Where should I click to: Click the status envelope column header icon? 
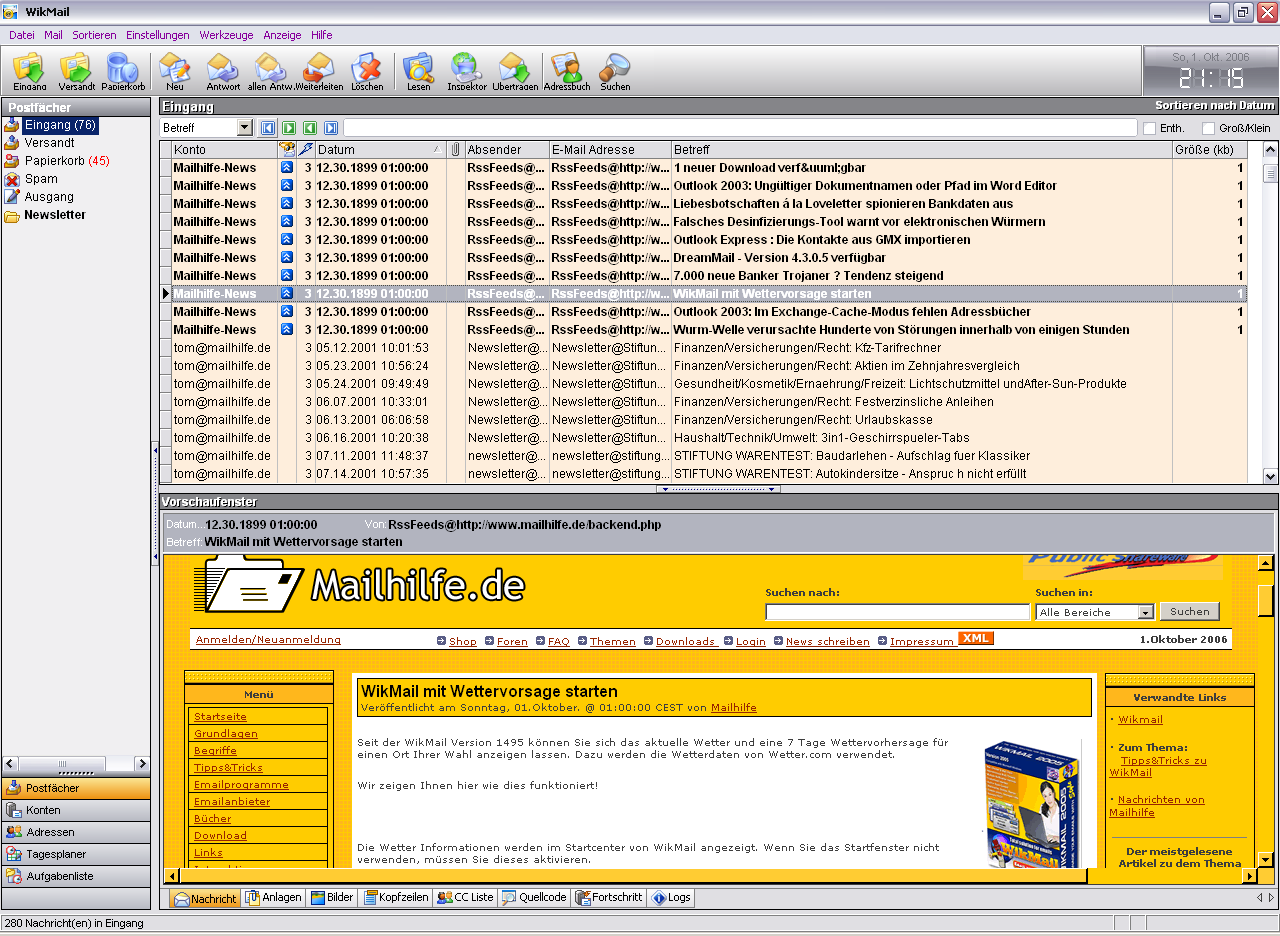(287, 149)
